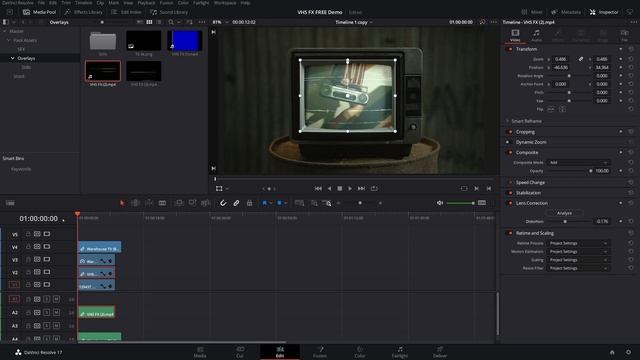Solo audio track A3
The image size is (640, 360).
(47, 326)
